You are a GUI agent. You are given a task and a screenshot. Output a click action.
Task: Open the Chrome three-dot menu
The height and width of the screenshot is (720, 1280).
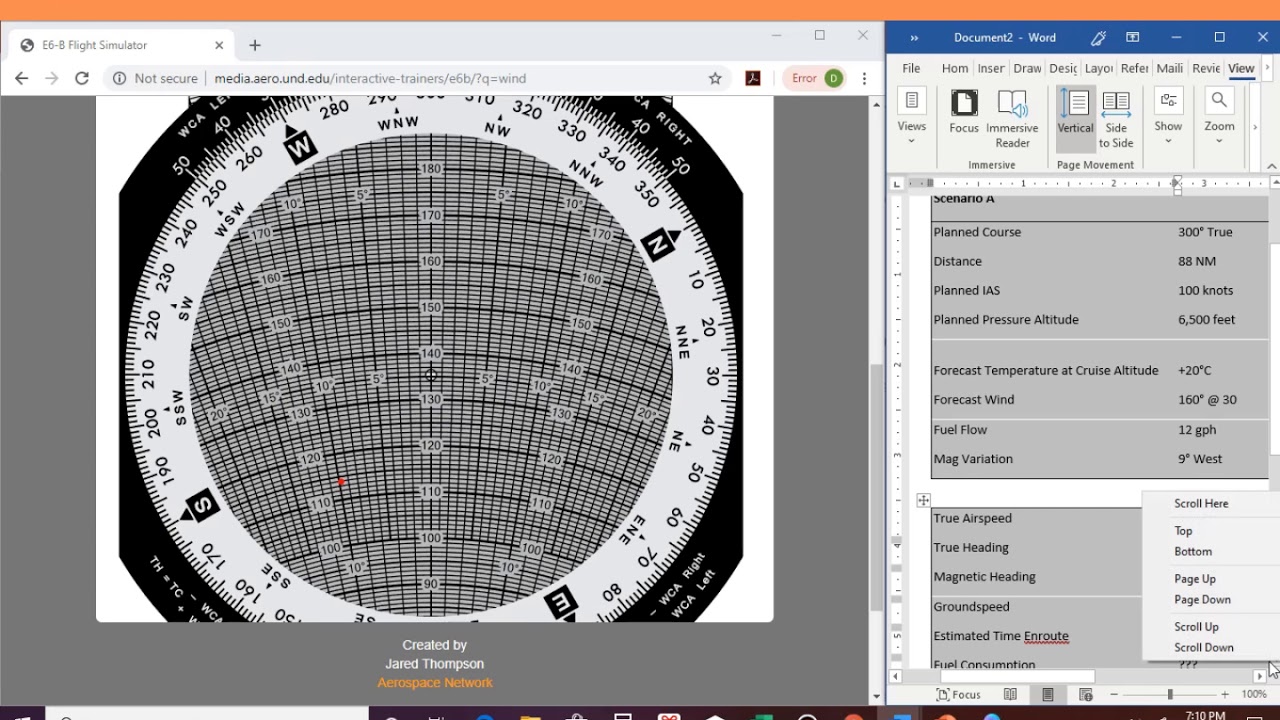[x=865, y=78]
